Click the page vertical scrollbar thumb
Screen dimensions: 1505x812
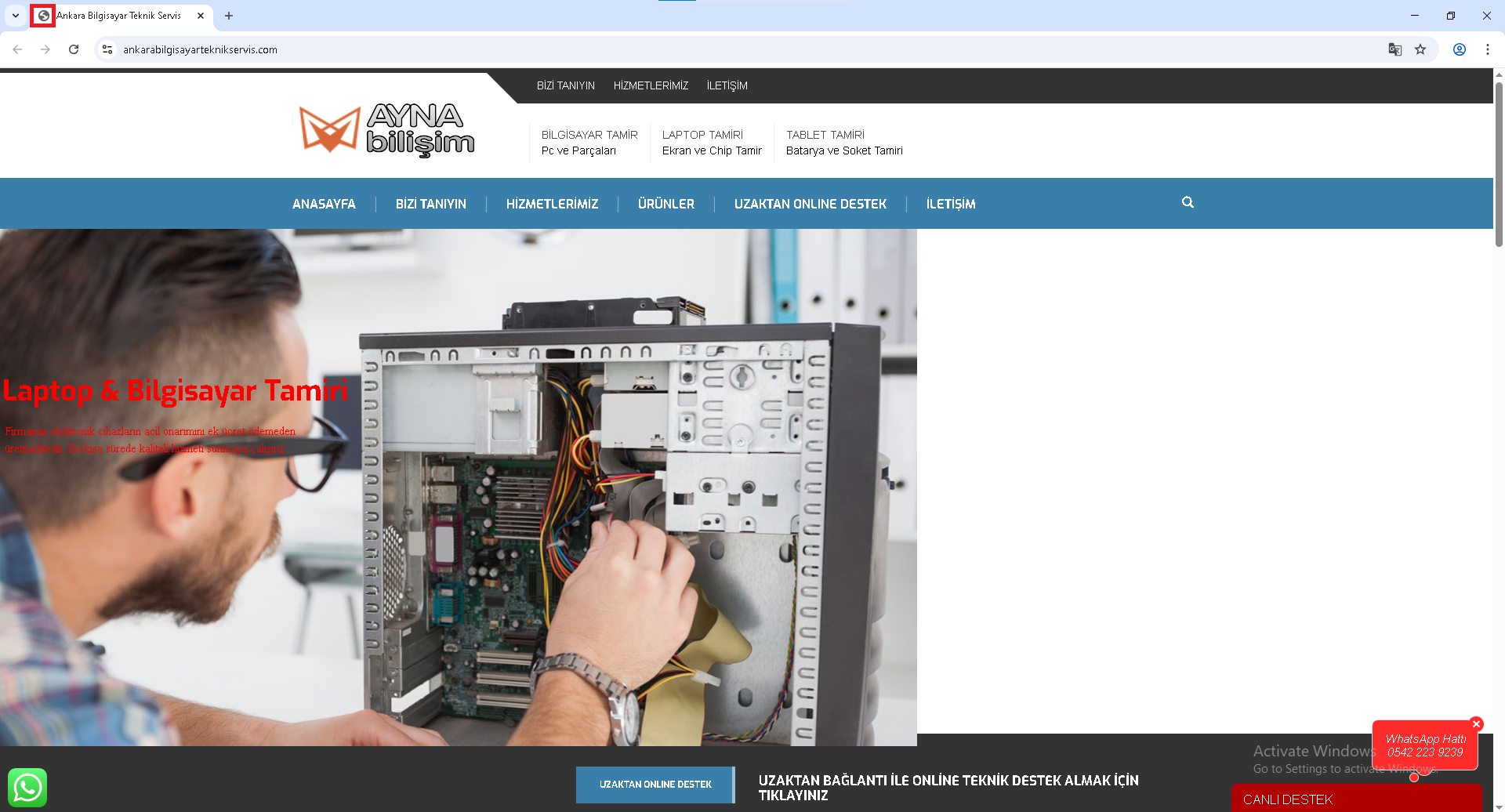tap(1499, 165)
